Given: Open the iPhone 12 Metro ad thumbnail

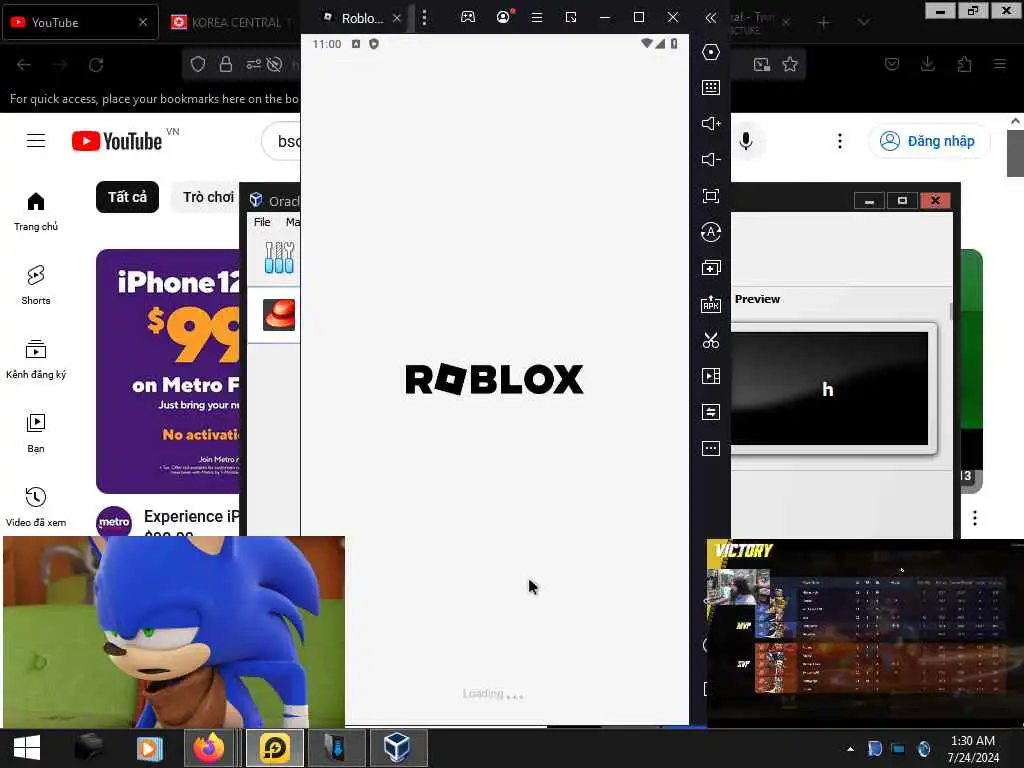Looking at the screenshot, I should tap(168, 371).
